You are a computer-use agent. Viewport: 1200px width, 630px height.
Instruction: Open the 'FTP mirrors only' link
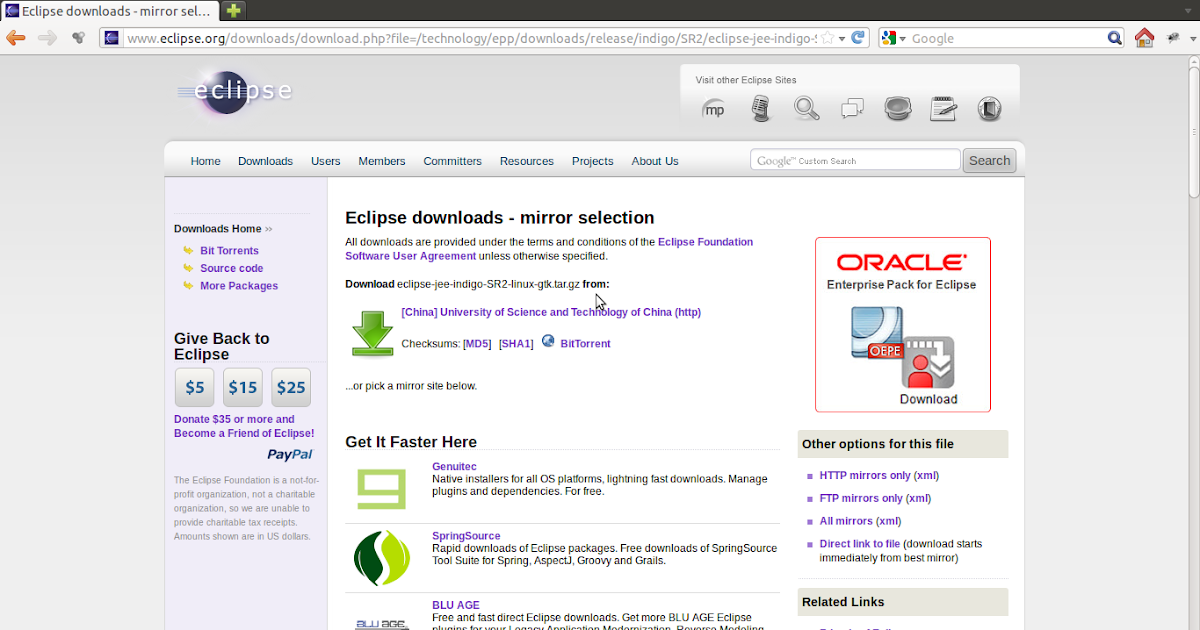861,498
